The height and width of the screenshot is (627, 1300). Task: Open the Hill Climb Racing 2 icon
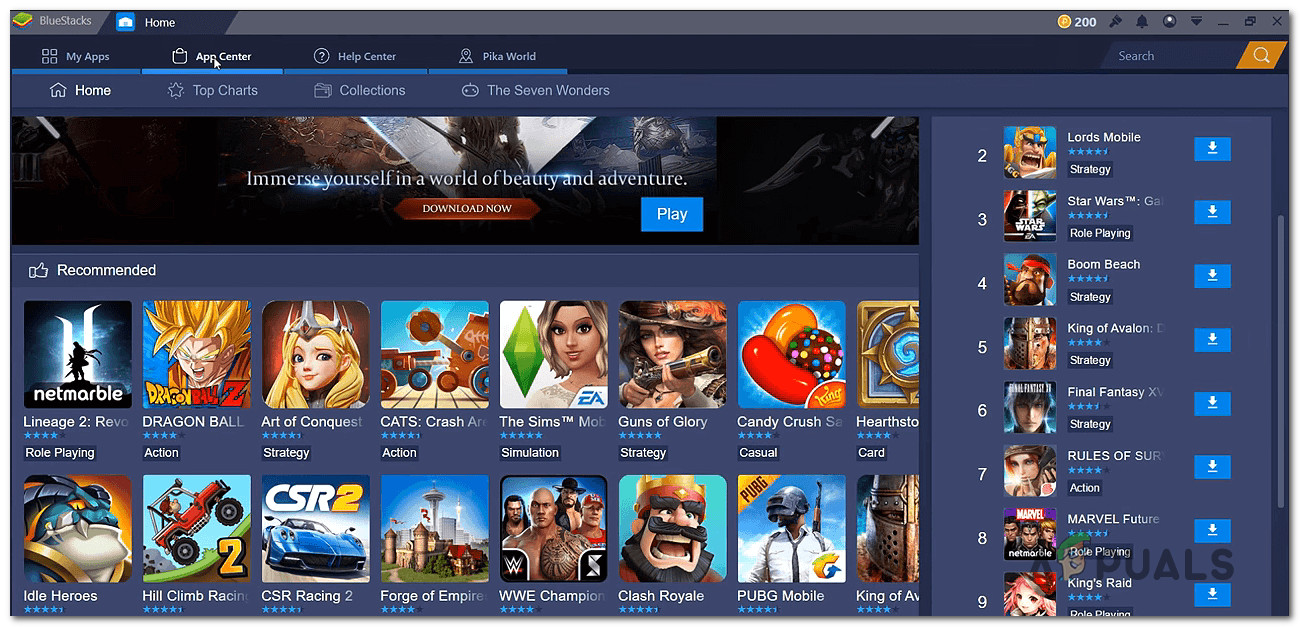tap(197, 529)
